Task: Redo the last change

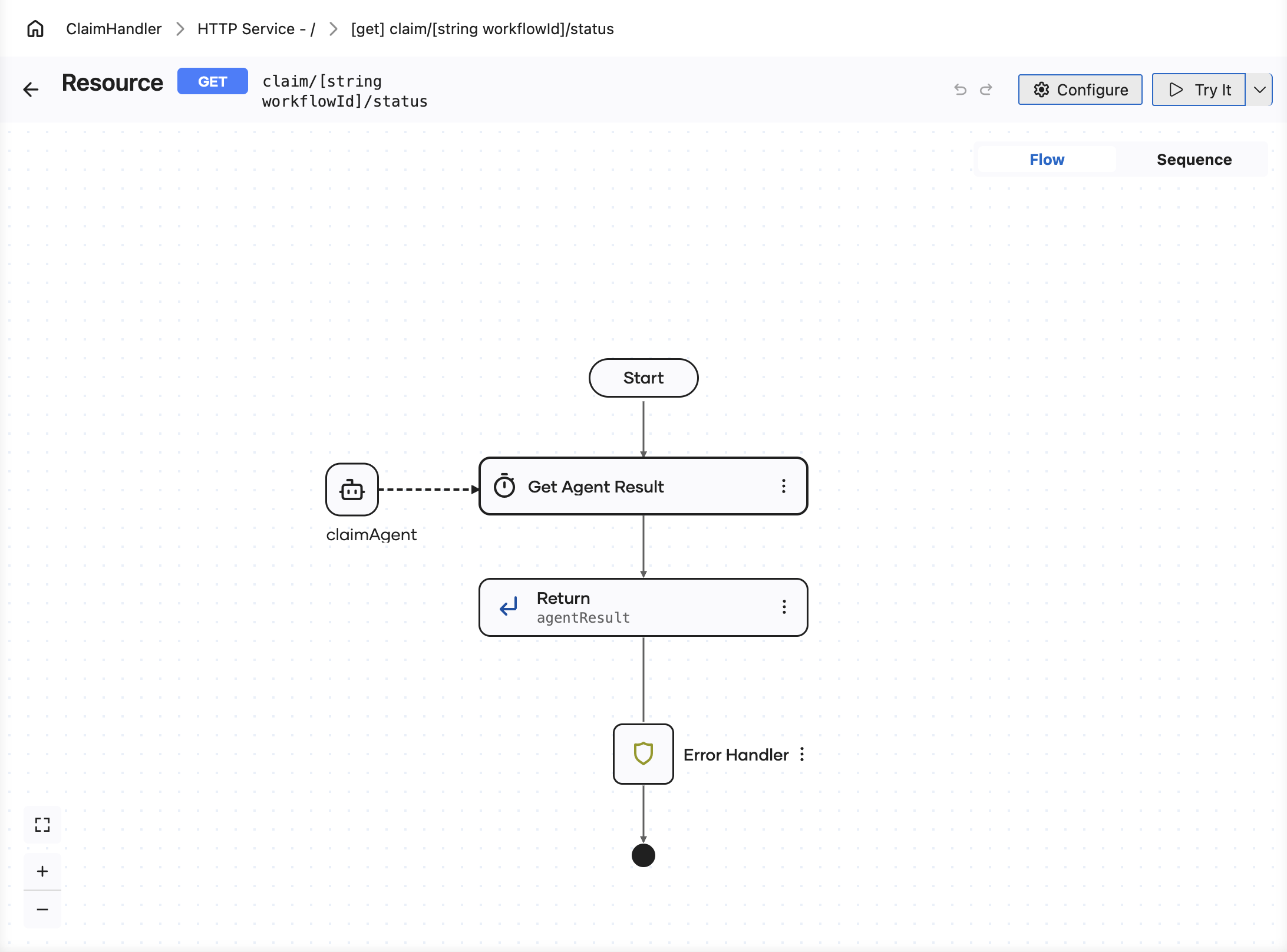Action: click(986, 90)
